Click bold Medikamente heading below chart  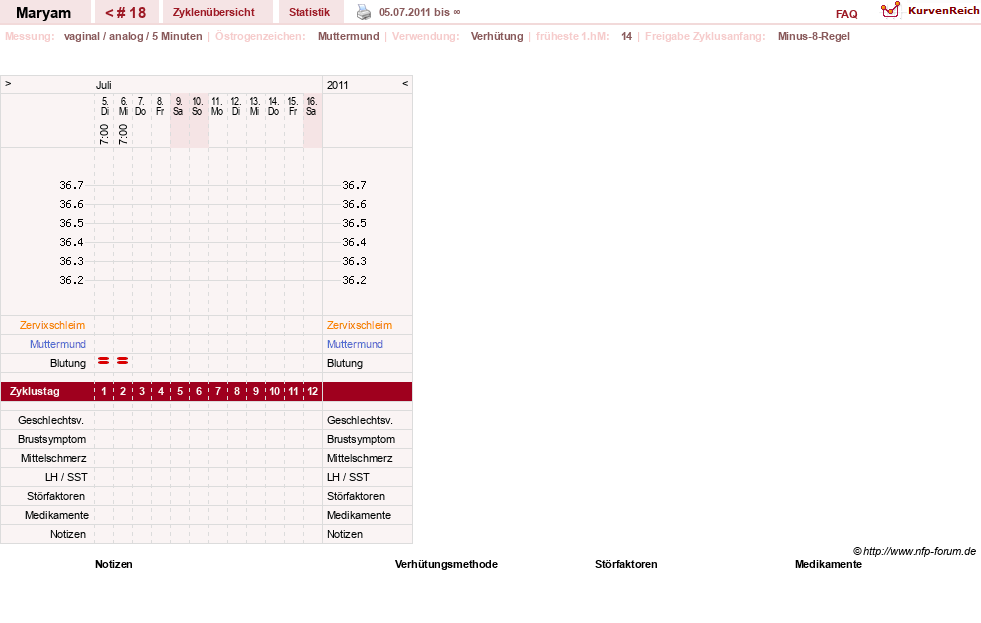click(x=828, y=564)
